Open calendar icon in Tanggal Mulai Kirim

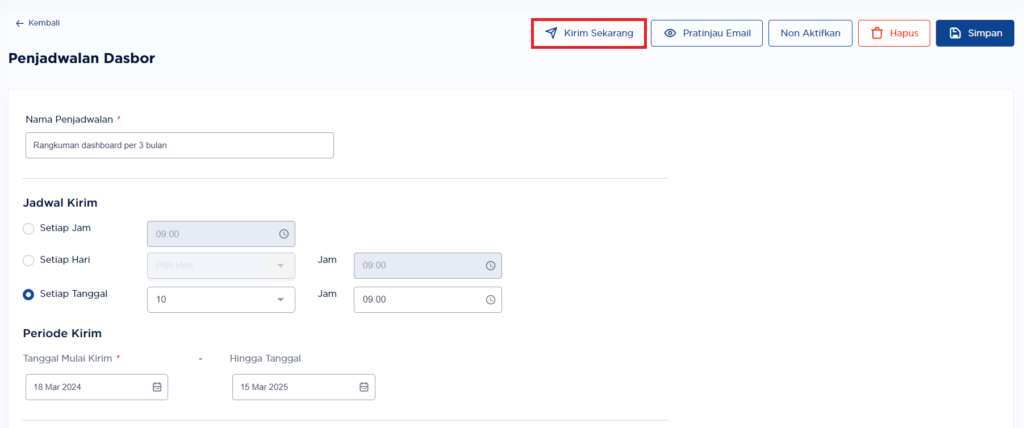157,387
